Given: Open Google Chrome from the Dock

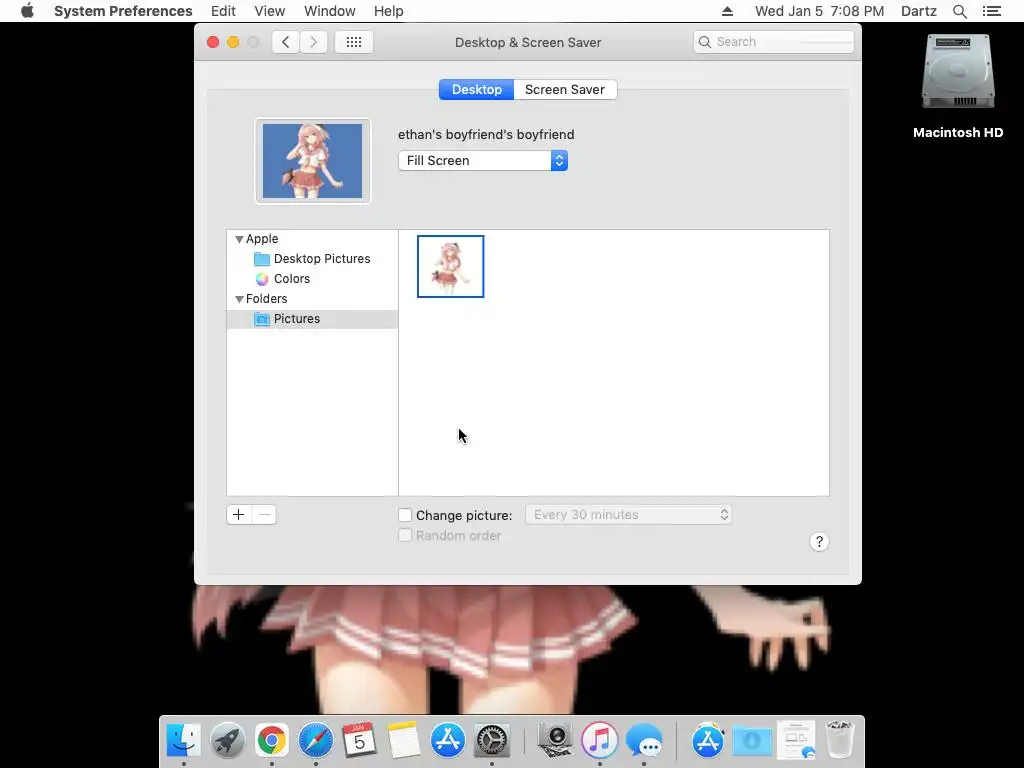Looking at the screenshot, I should pyautogui.click(x=271, y=740).
